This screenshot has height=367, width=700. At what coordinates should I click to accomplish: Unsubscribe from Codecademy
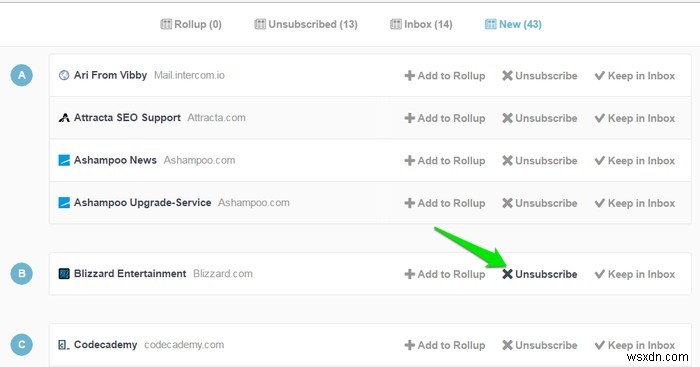(x=539, y=345)
